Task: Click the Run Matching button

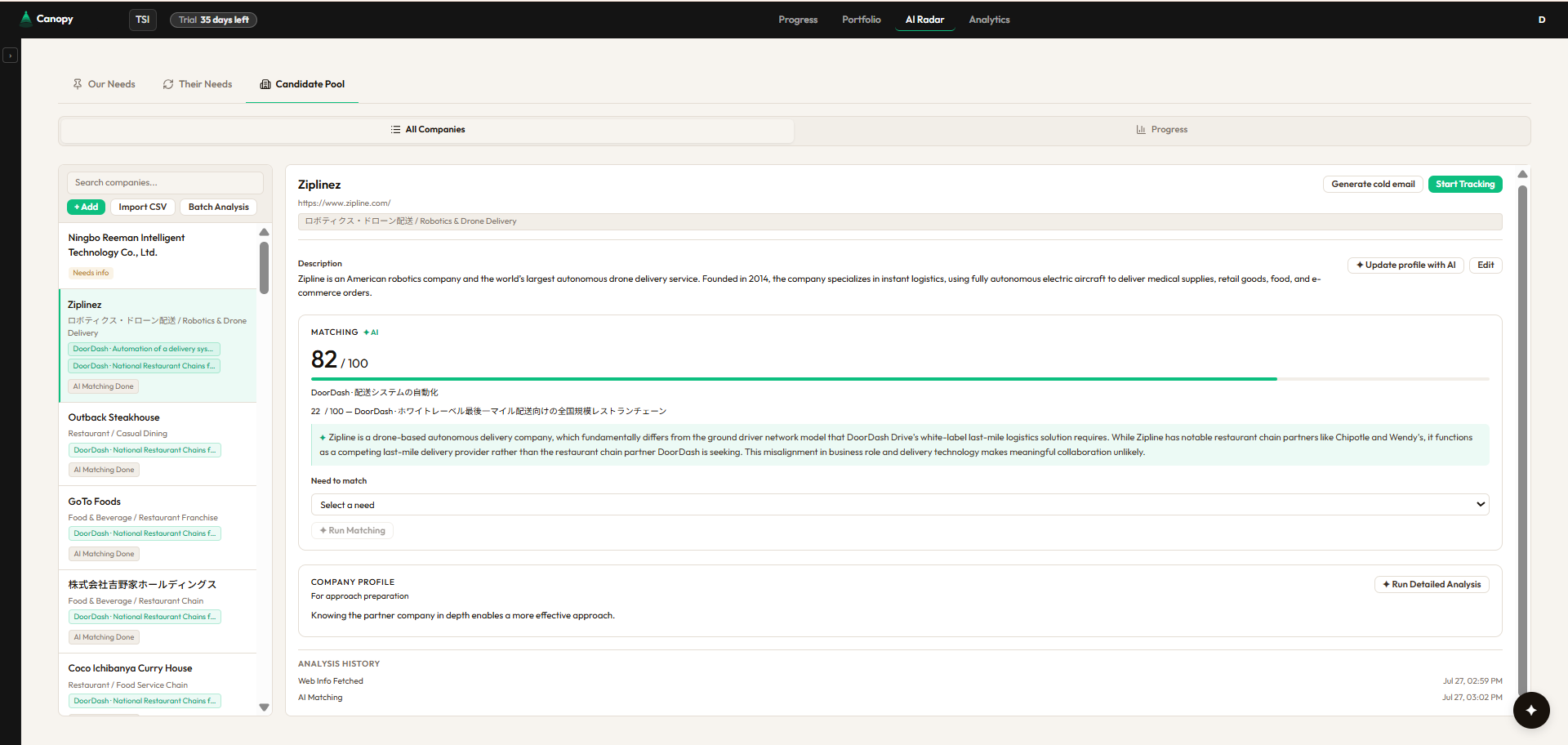Action: 352,531
